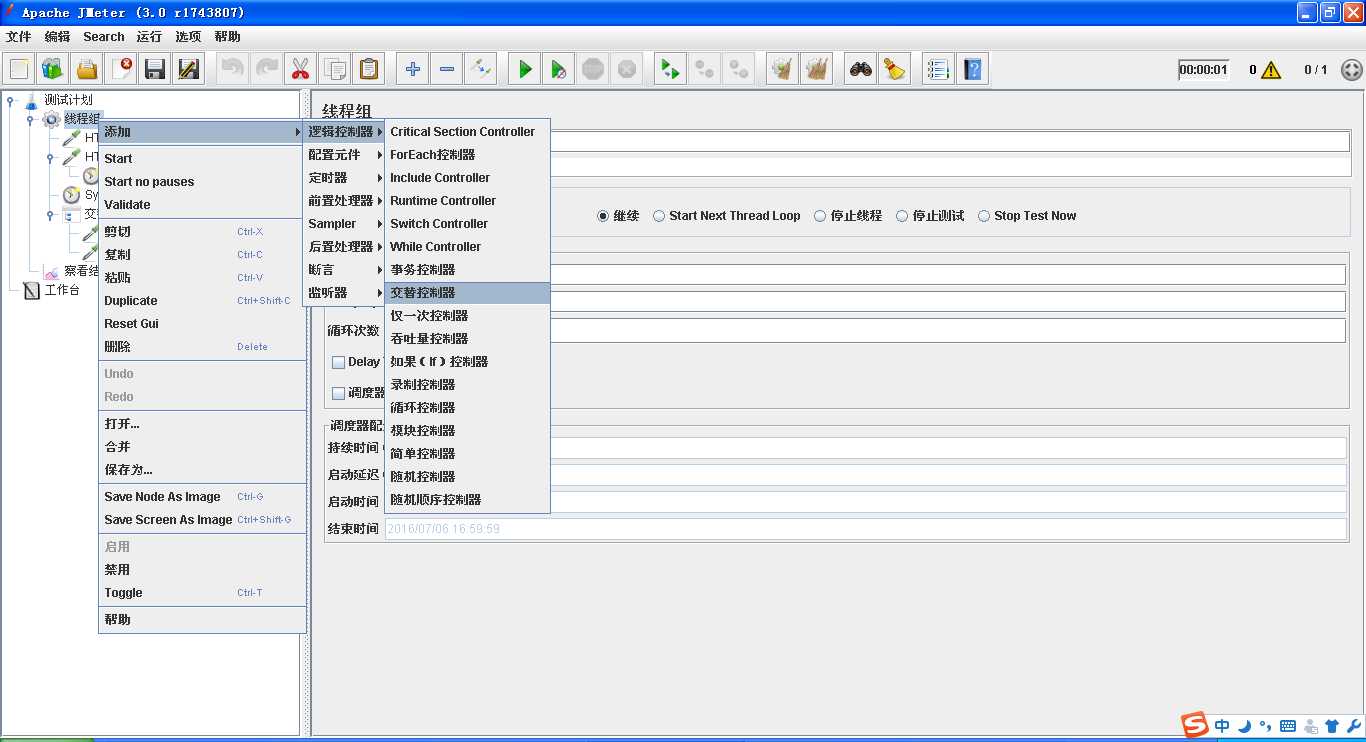Viewport: 1366px width, 742px height.
Task: Choose 交替控制器 from controller submenu
Action: (467, 293)
